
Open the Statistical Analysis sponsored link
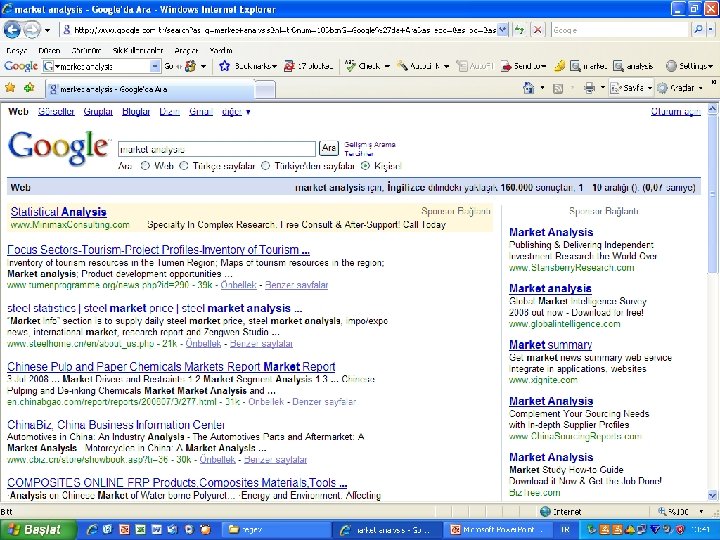pos(58,212)
